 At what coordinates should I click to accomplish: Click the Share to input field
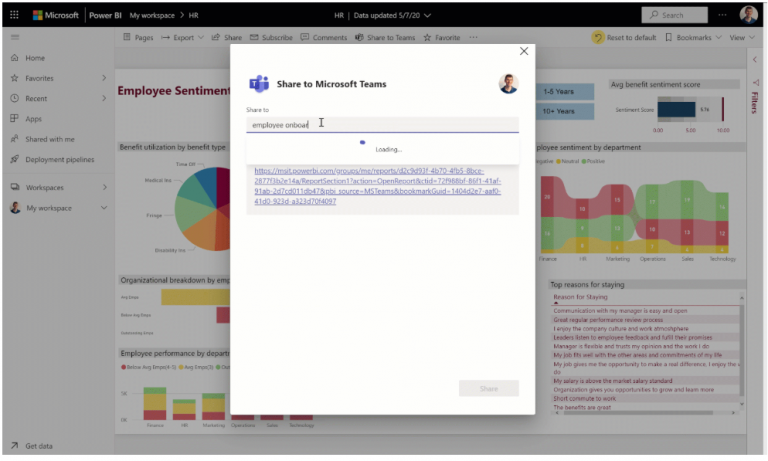point(382,124)
